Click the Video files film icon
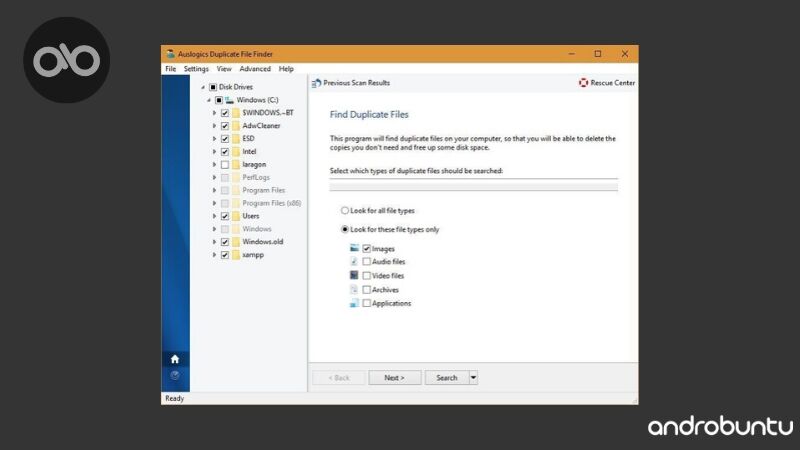The height and width of the screenshot is (450, 800). pyautogui.click(x=354, y=275)
